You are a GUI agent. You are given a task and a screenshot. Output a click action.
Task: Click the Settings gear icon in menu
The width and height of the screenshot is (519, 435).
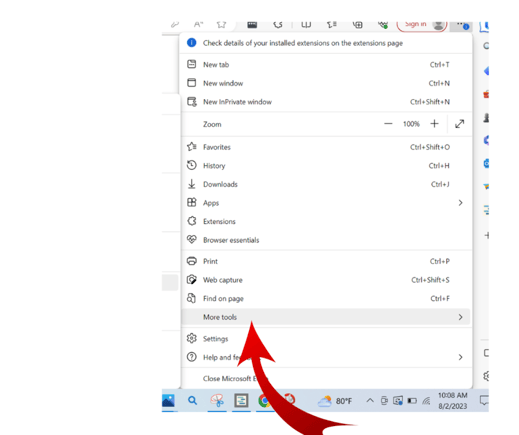tap(192, 338)
